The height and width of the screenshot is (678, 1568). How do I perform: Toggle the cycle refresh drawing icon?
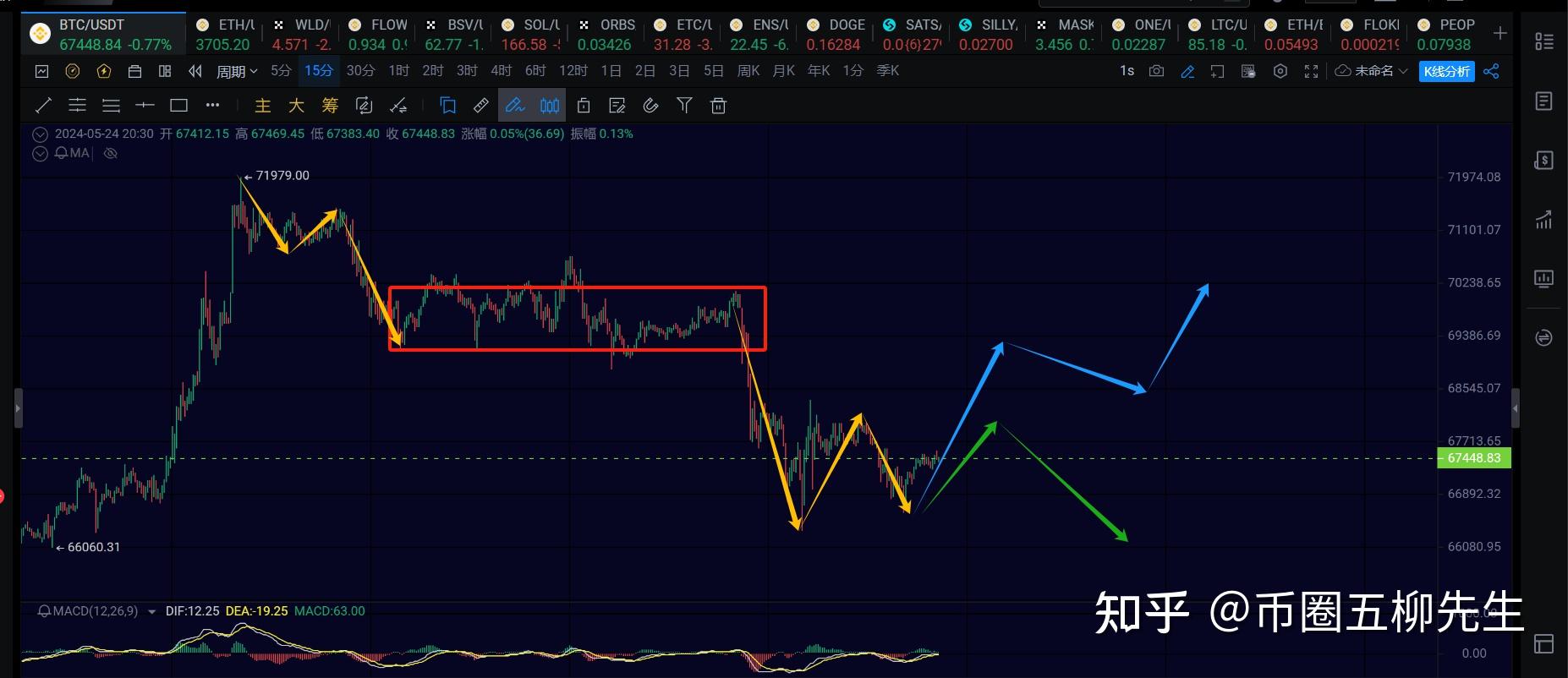(x=364, y=106)
